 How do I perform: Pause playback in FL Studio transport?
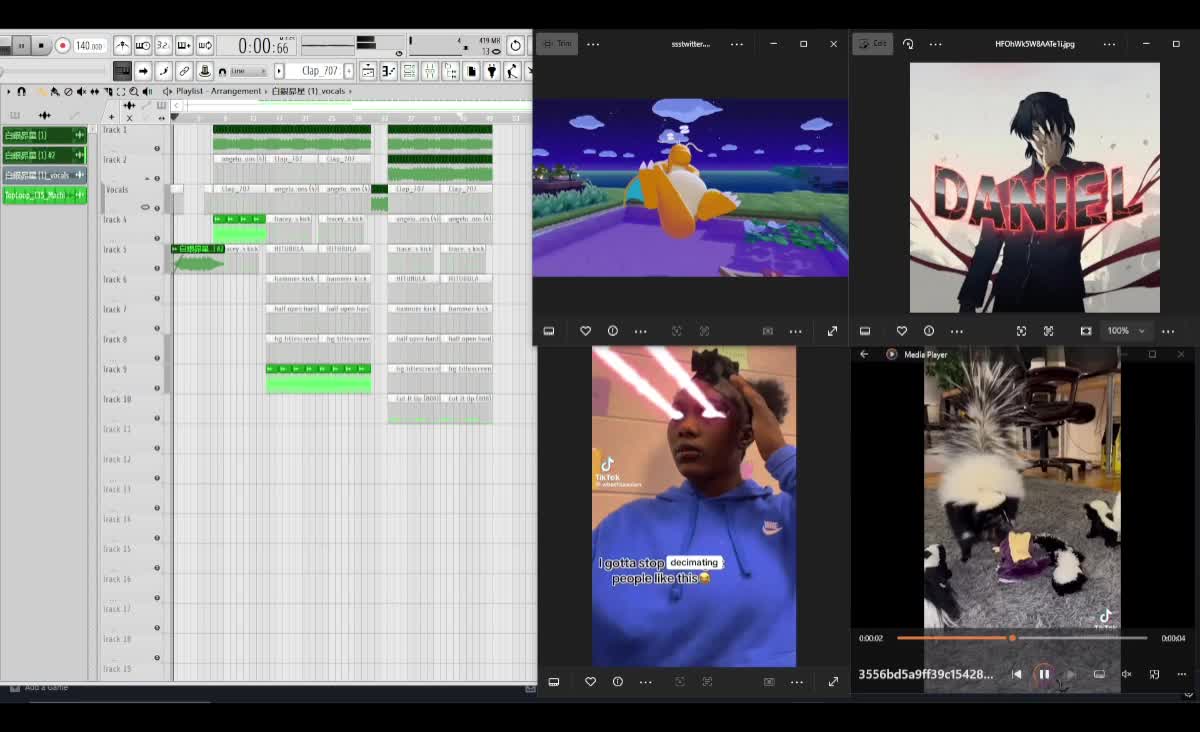[x=20, y=45]
